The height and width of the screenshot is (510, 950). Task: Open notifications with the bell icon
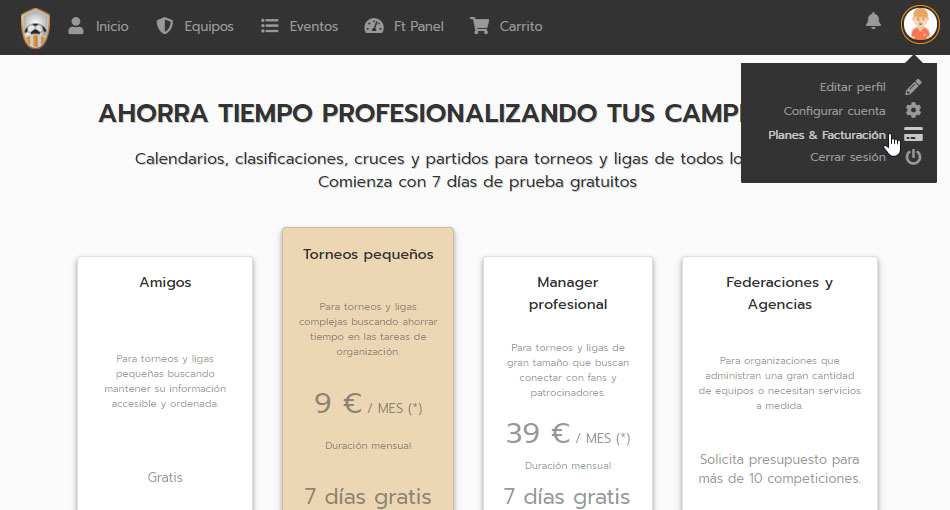click(874, 21)
